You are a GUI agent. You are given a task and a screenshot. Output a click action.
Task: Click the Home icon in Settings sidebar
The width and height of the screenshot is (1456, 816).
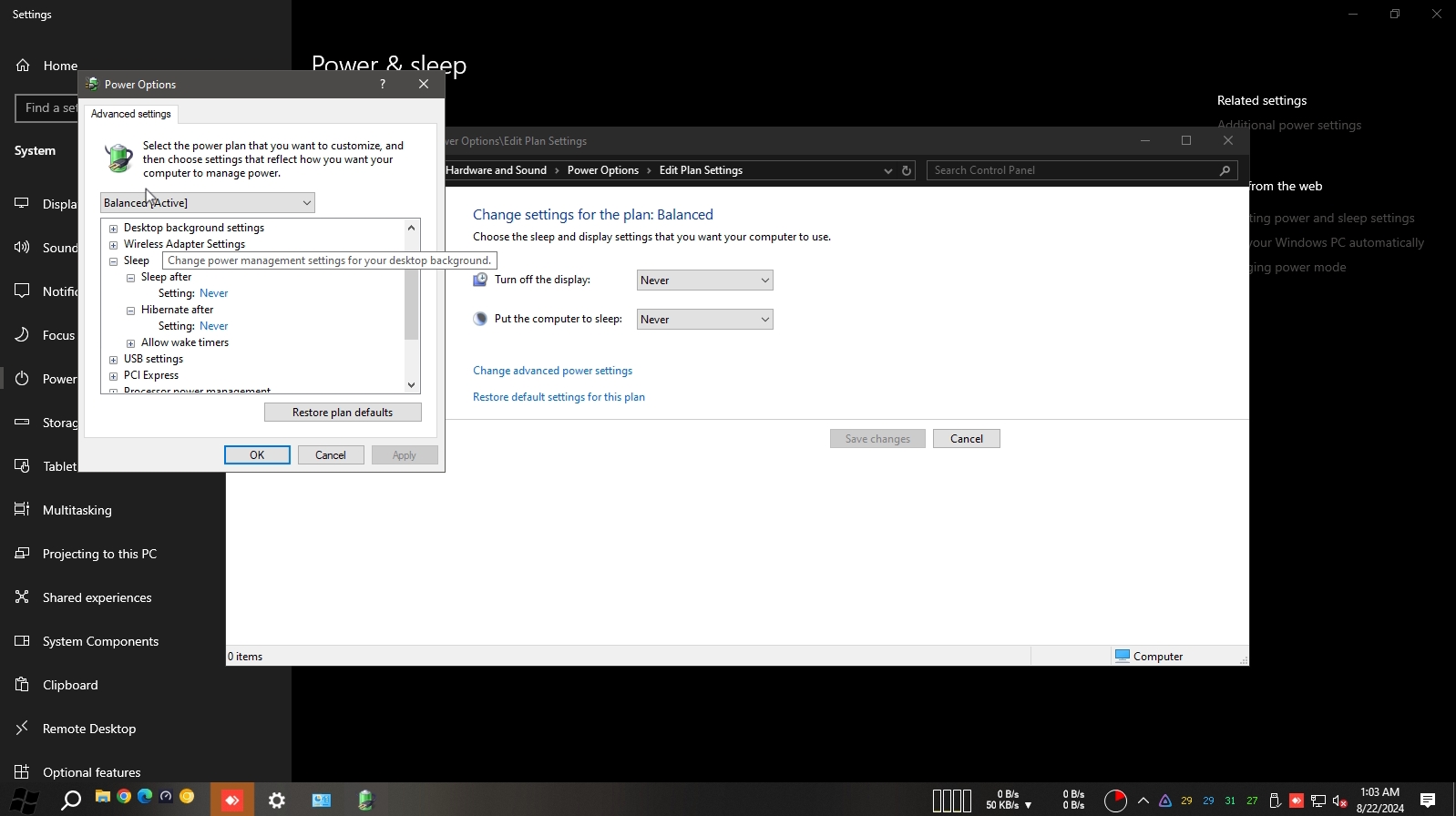(23, 66)
